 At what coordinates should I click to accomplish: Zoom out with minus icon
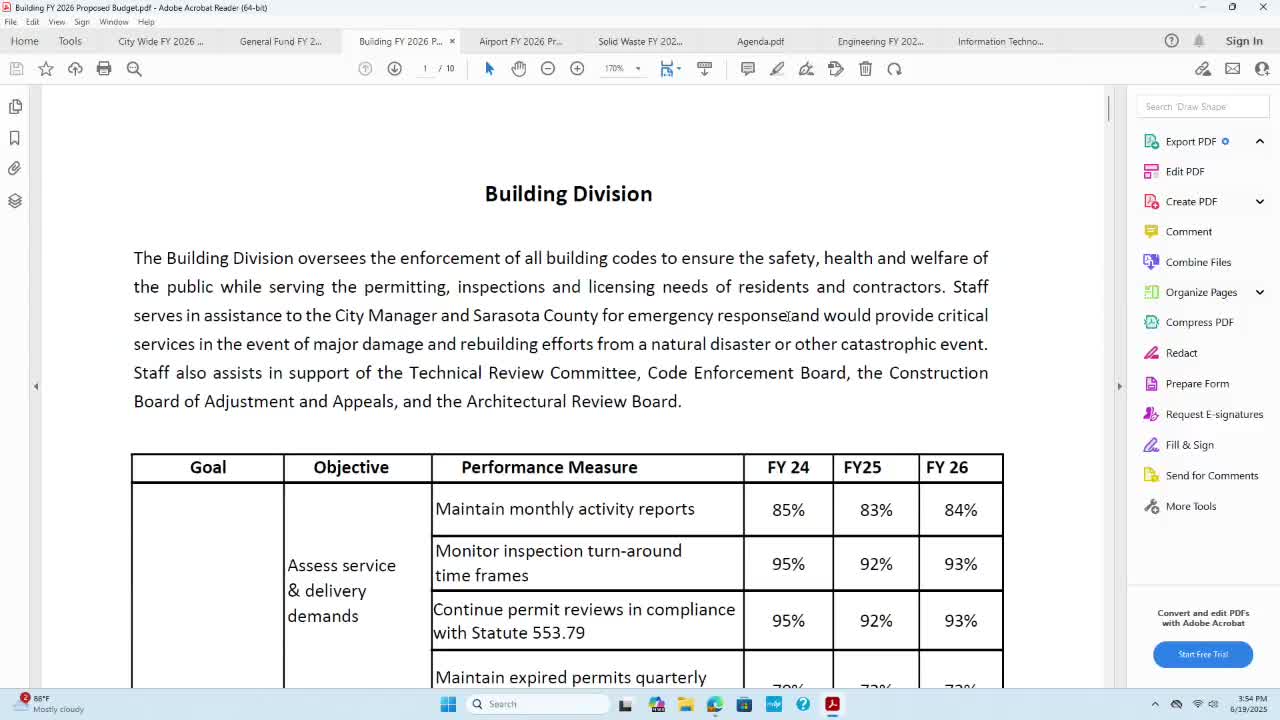(548, 69)
